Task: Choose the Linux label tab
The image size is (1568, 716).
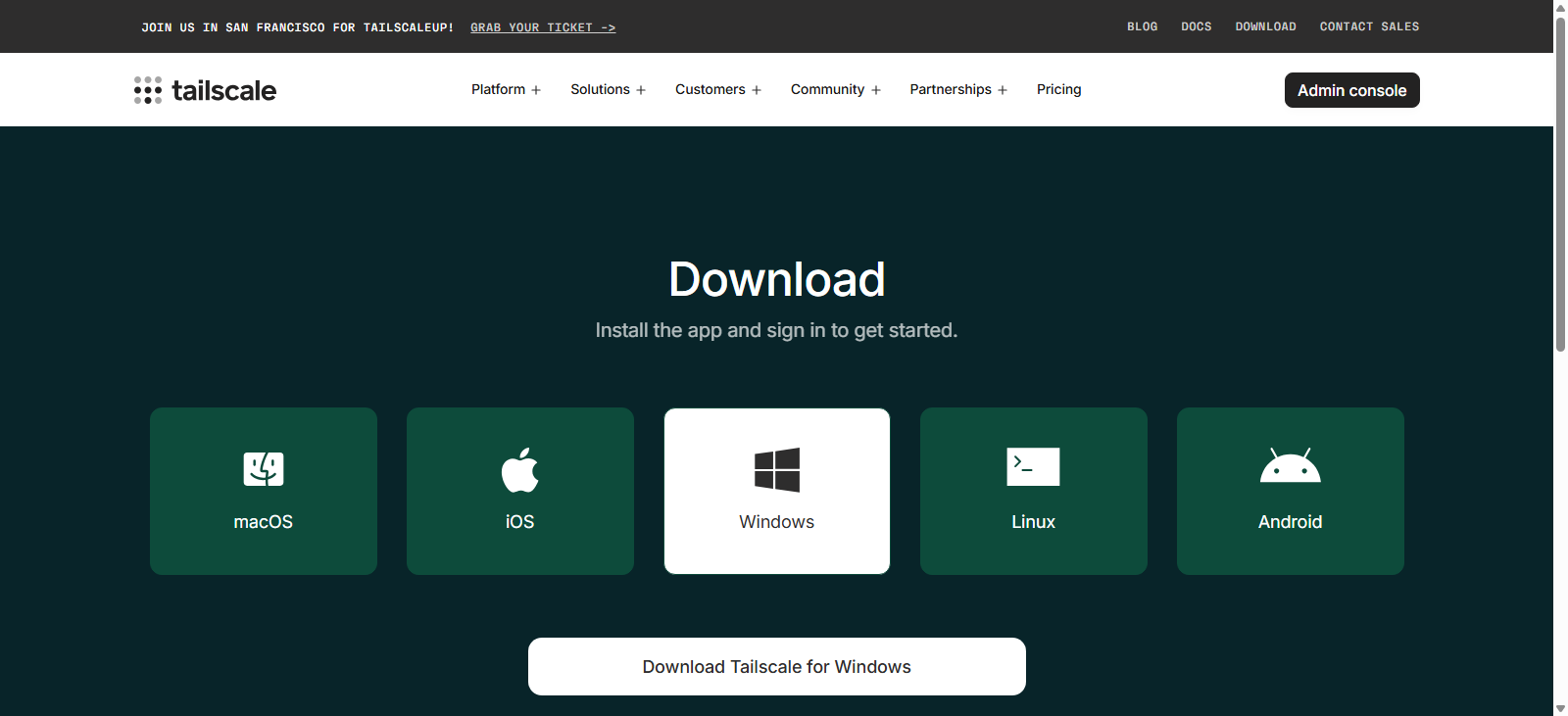Action: pyautogui.click(x=1034, y=522)
